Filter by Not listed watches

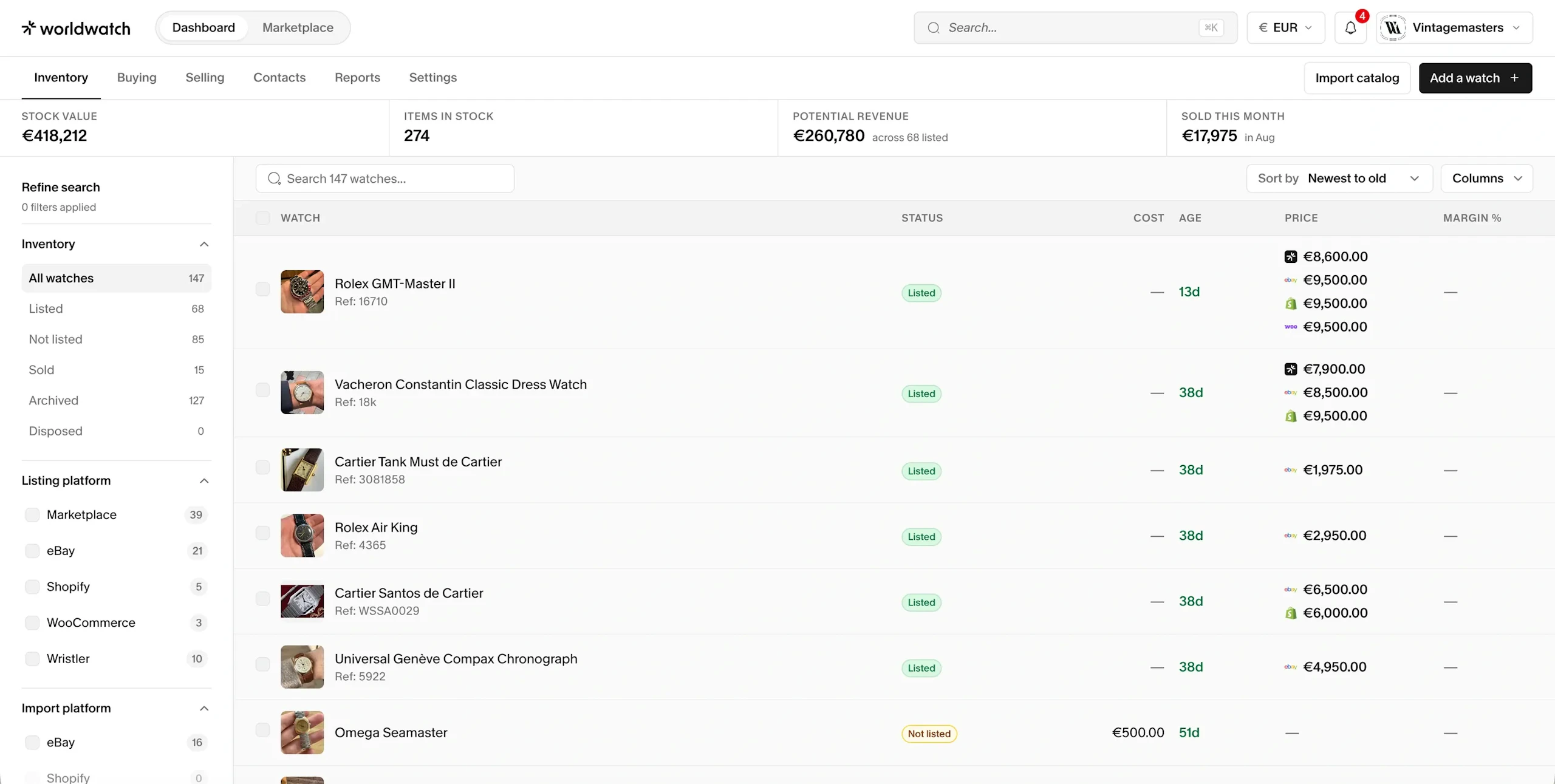point(117,339)
